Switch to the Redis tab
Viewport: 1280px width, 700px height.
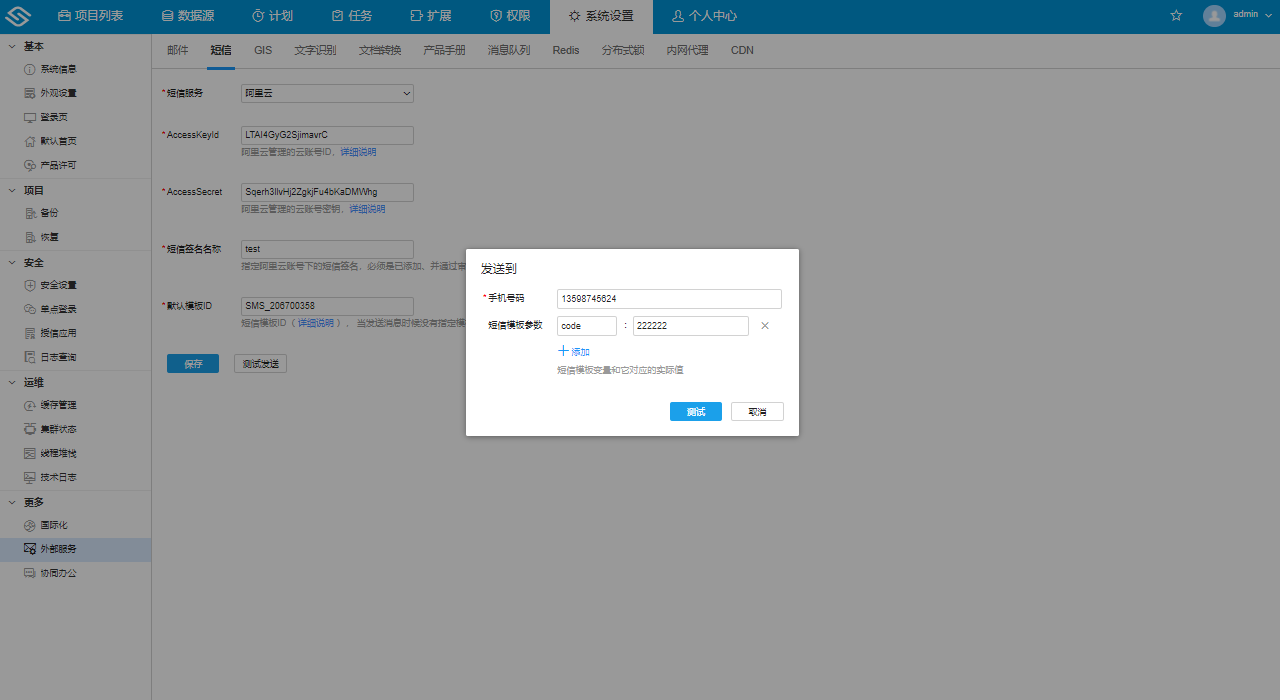565,50
